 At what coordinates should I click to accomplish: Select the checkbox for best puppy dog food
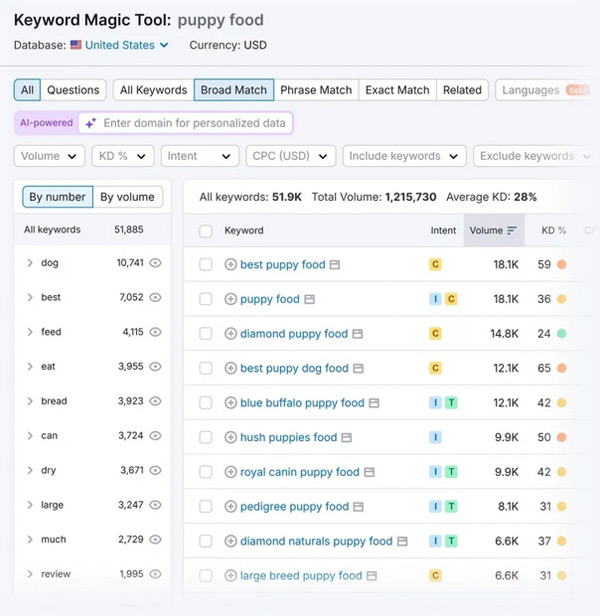coord(206,368)
